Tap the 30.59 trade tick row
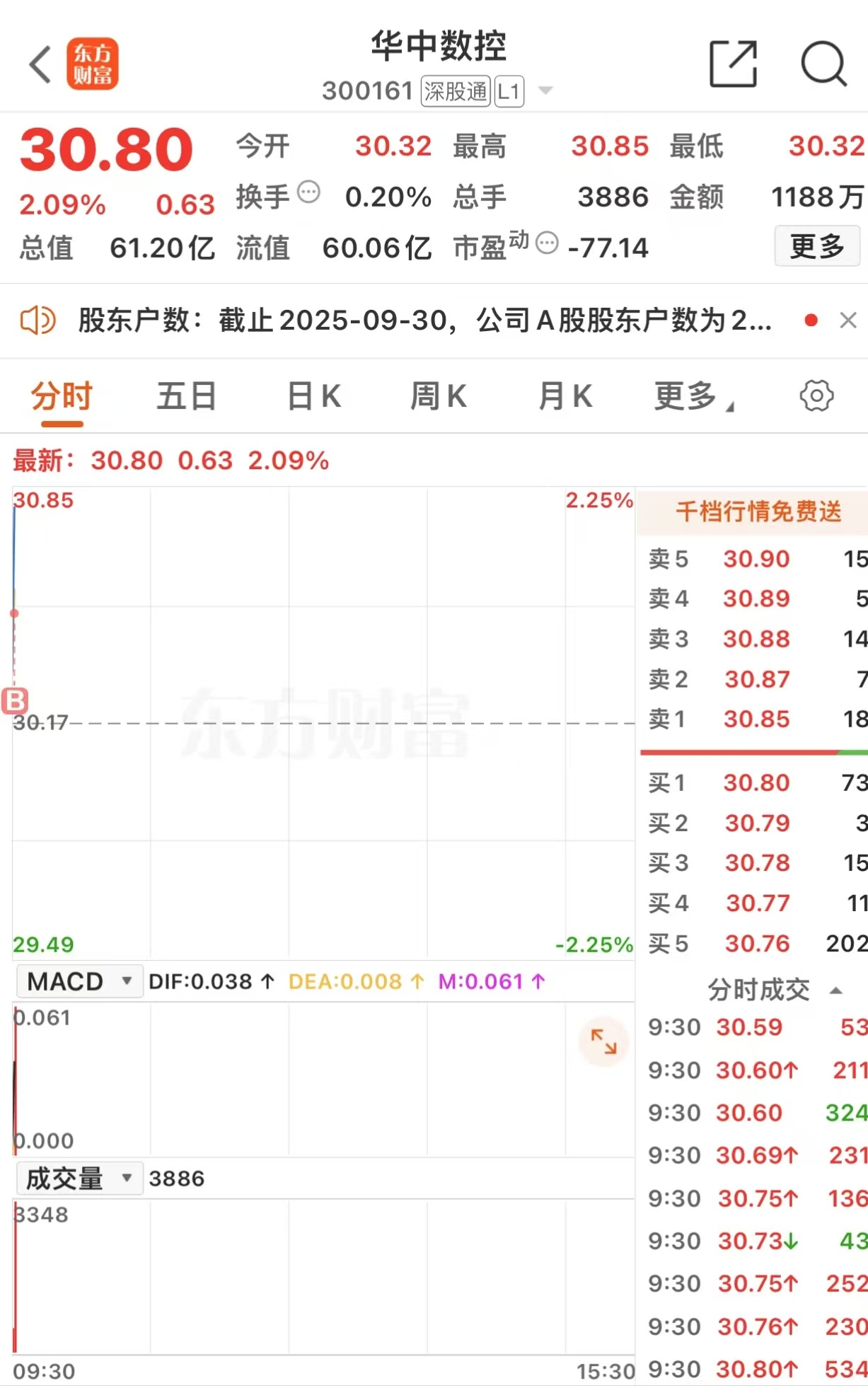This screenshot has height=1388, width=868. [x=754, y=1027]
